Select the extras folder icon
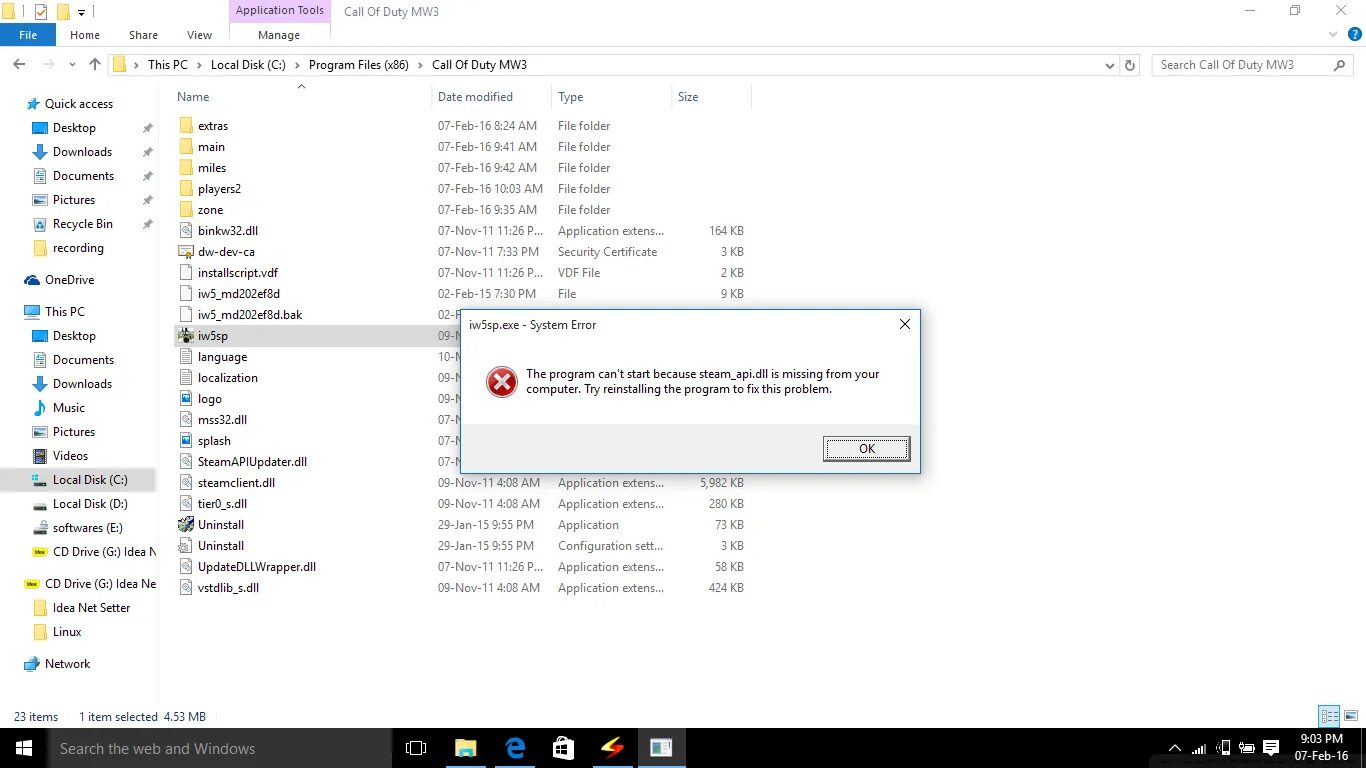 (186, 126)
